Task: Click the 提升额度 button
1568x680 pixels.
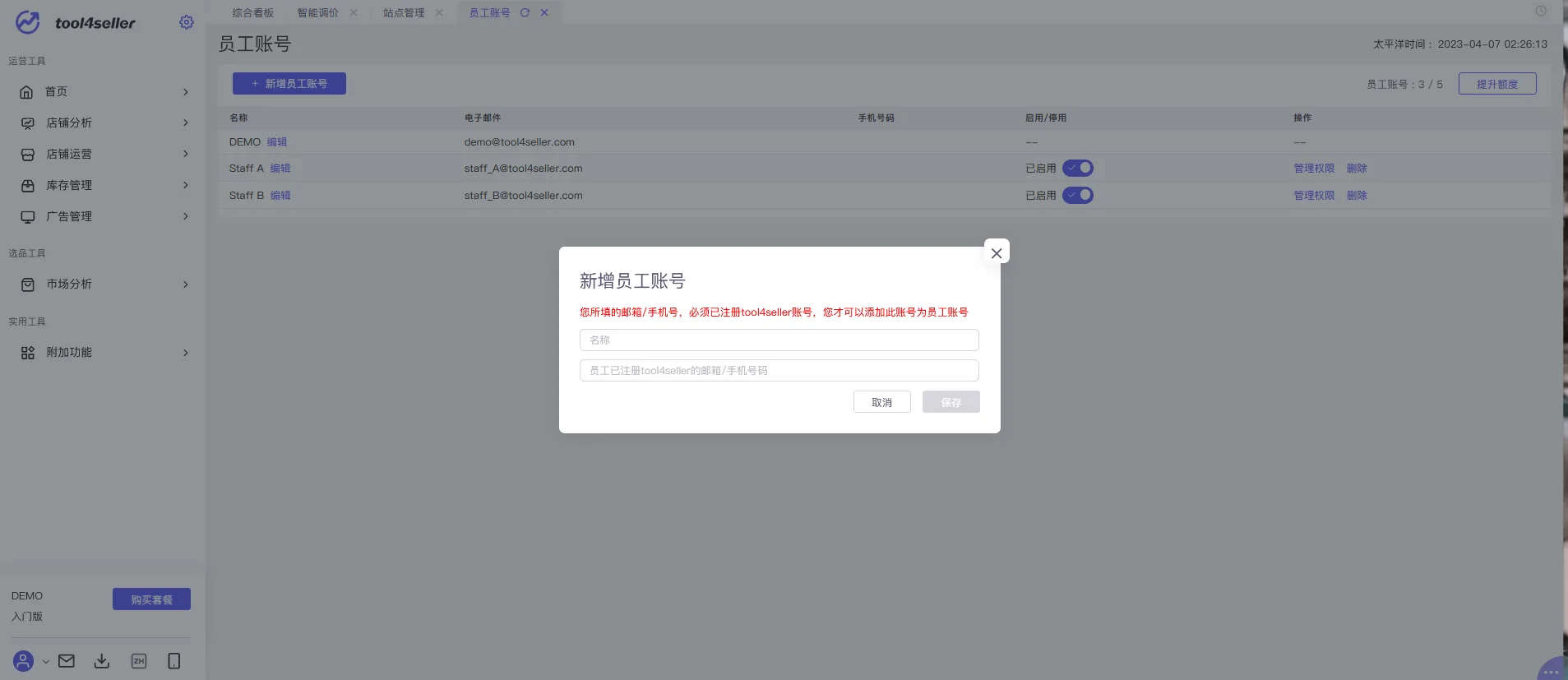Action: [1497, 84]
